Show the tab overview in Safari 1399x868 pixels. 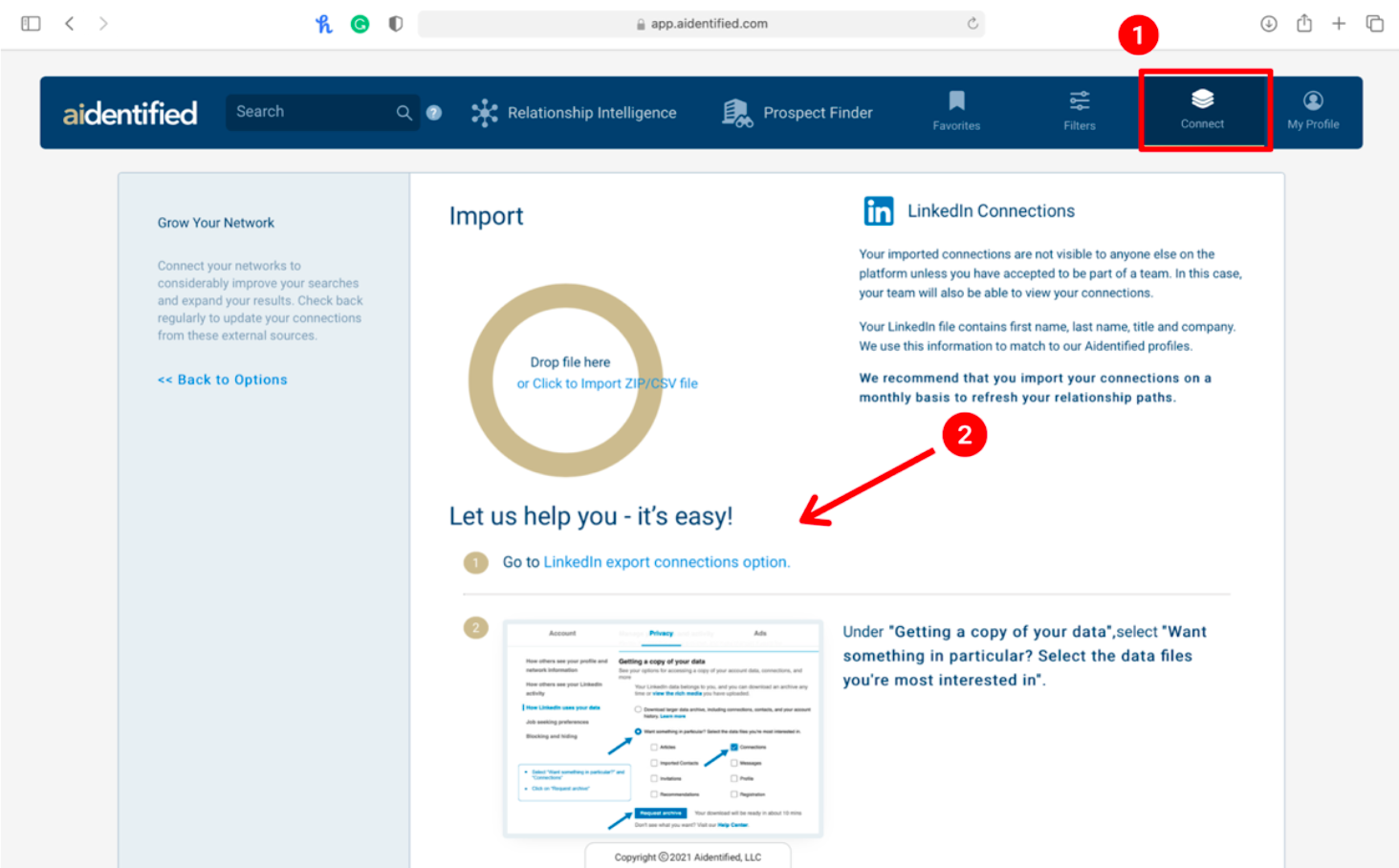click(x=1374, y=24)
